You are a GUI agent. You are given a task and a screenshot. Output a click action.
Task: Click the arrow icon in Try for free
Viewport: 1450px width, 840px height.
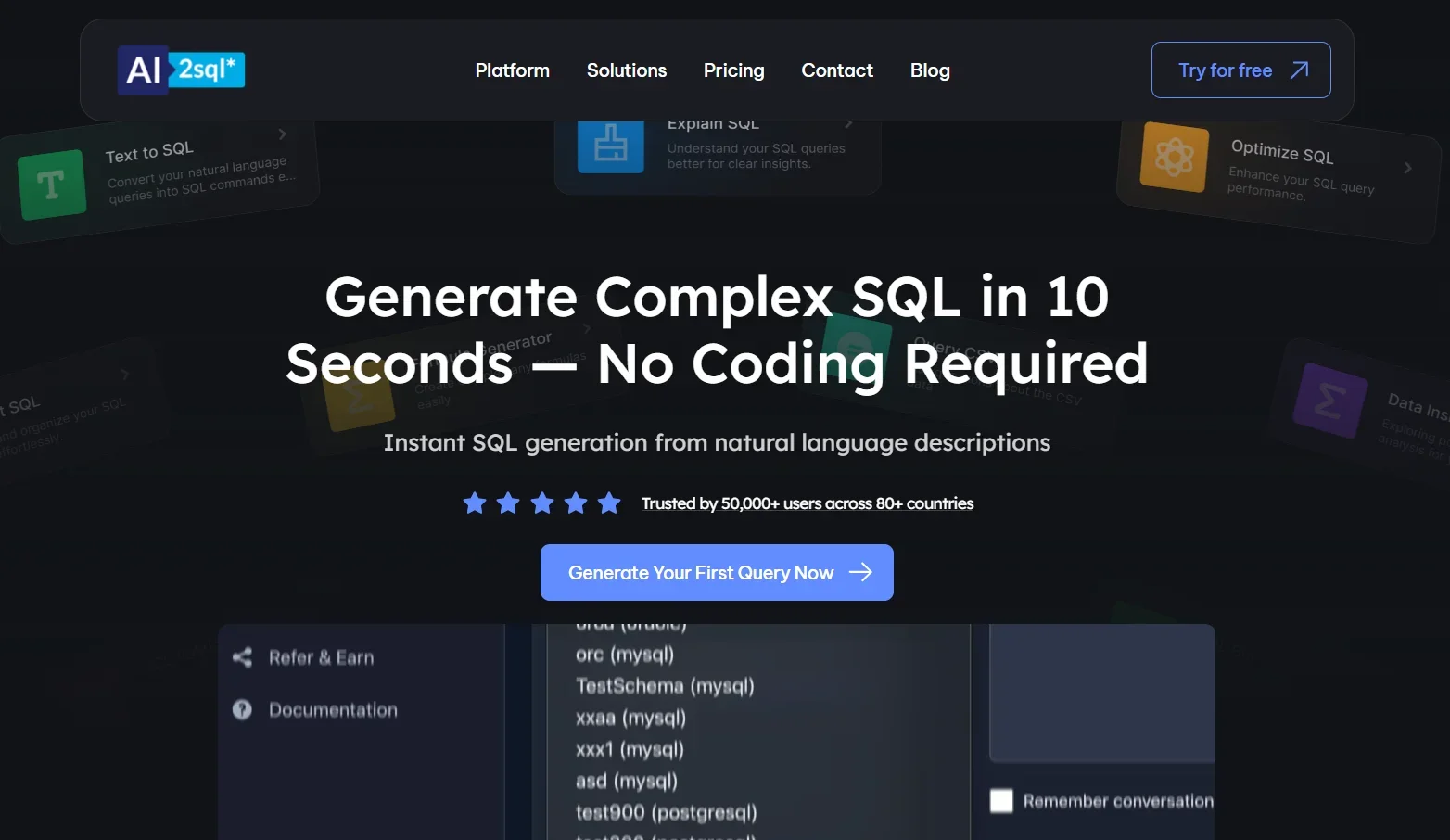[x=1300, y=70]
